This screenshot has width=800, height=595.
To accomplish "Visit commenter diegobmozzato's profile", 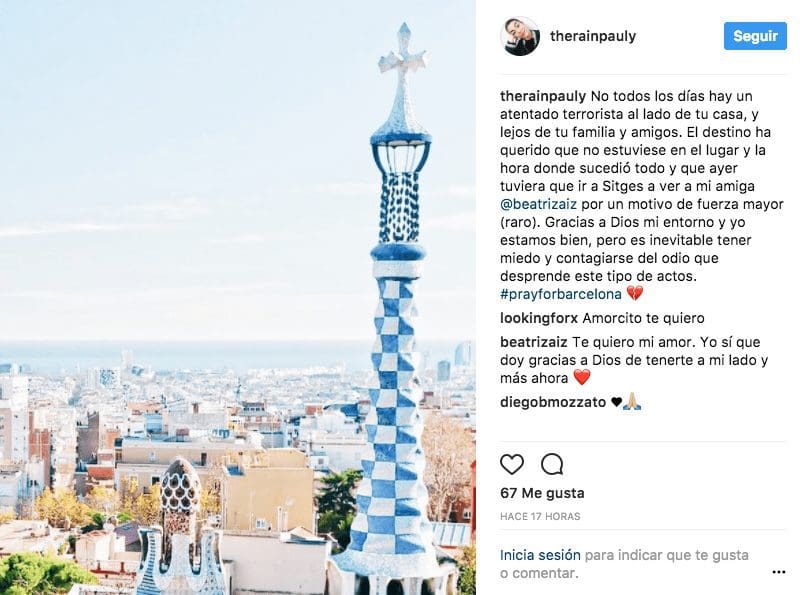I will coord(553,402).
